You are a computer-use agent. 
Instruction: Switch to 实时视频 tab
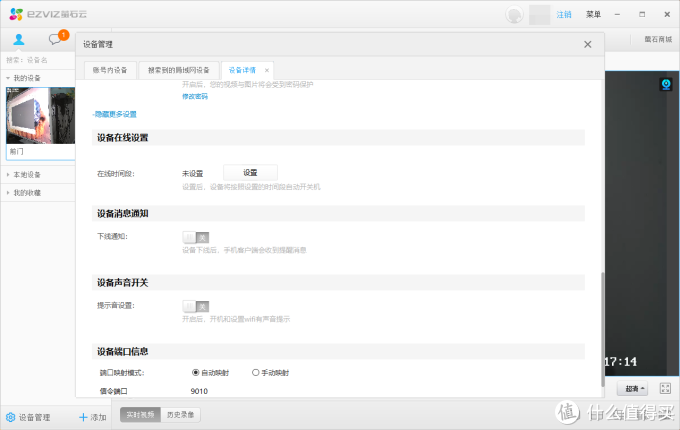(140, 415)
